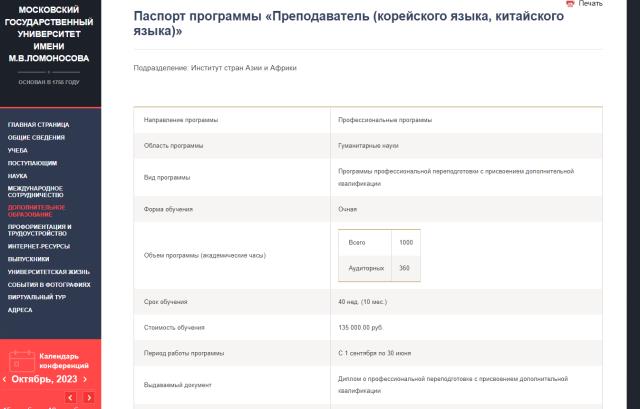Open Международное сотрудничество section
This screenshot has height=409, width=640.
click(35, 191)
